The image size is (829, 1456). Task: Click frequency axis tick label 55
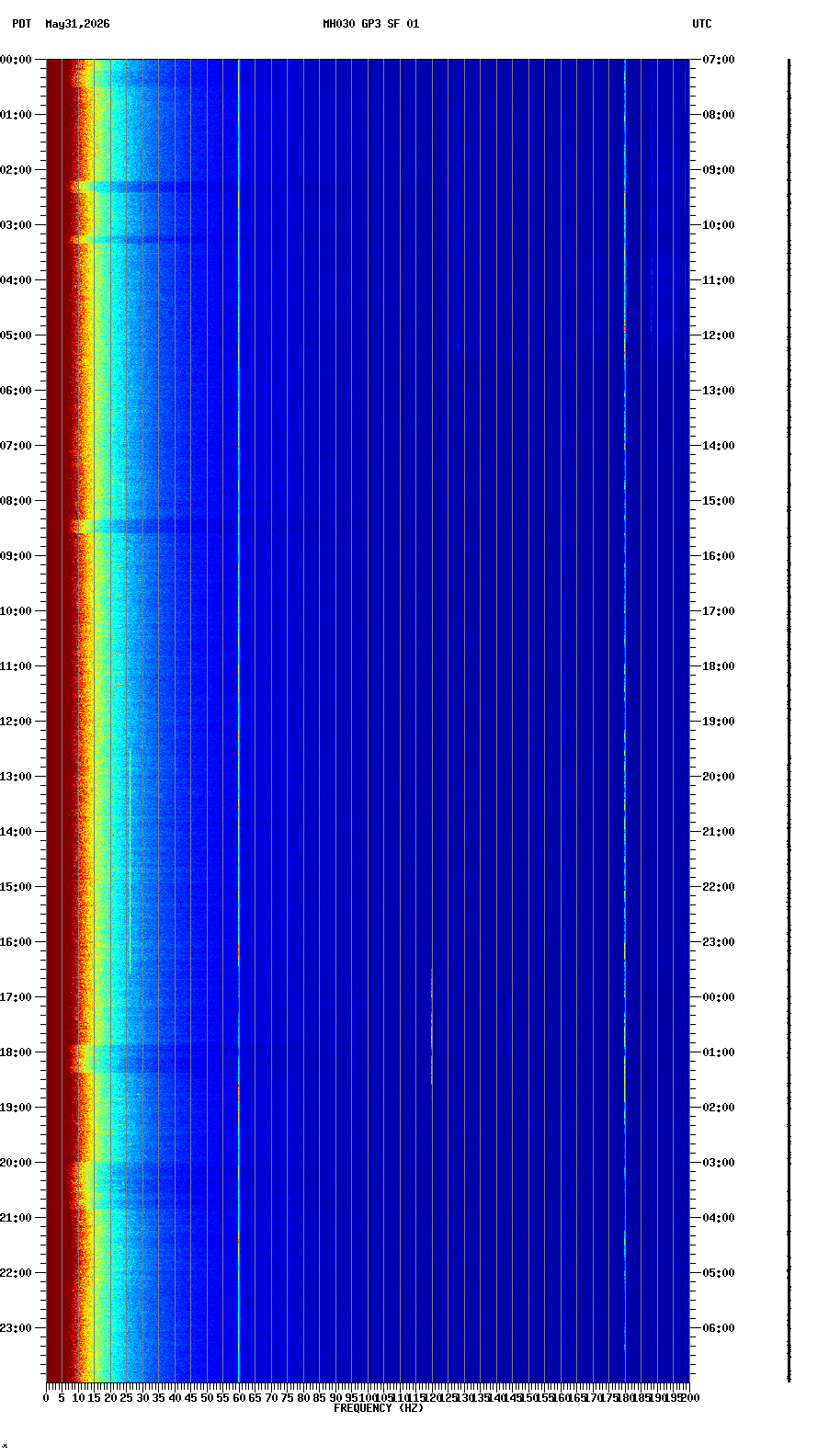(222, 1398)
